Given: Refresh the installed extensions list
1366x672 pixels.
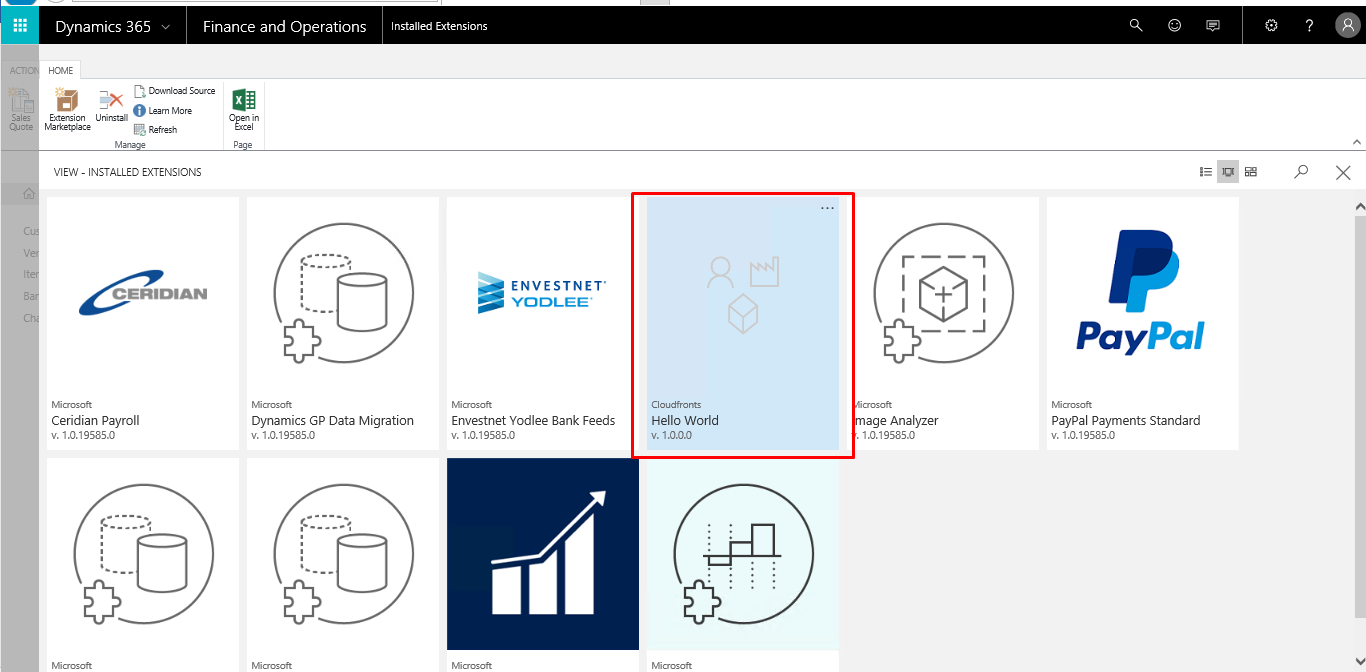Looking at the screenshot, I should (155, 130).
